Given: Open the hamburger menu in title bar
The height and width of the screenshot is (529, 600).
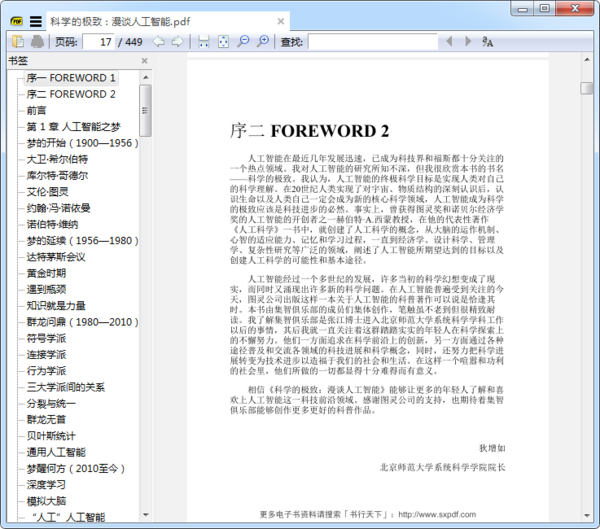Looking at the screenshot, I should 35,20.
